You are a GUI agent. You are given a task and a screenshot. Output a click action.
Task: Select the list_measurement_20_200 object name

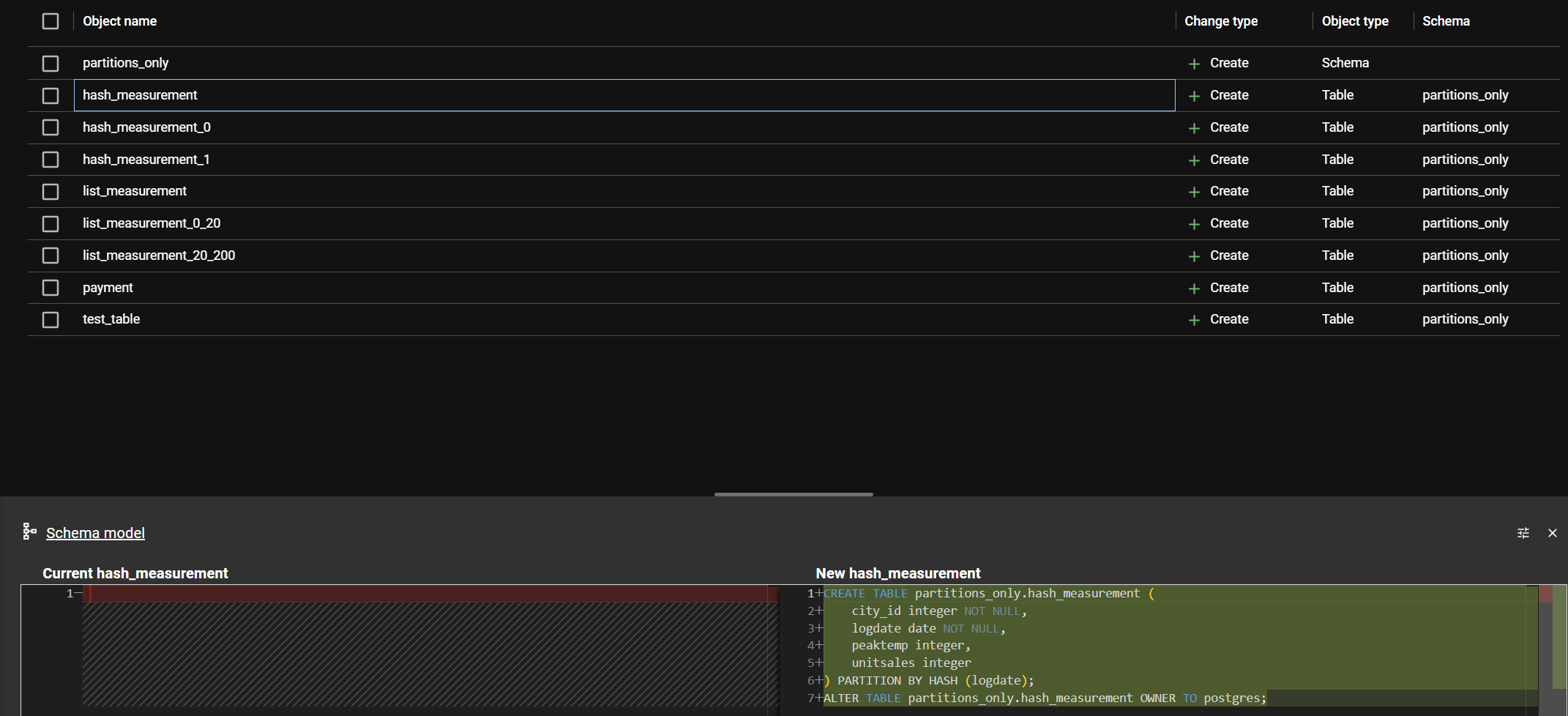click(159, 256)
